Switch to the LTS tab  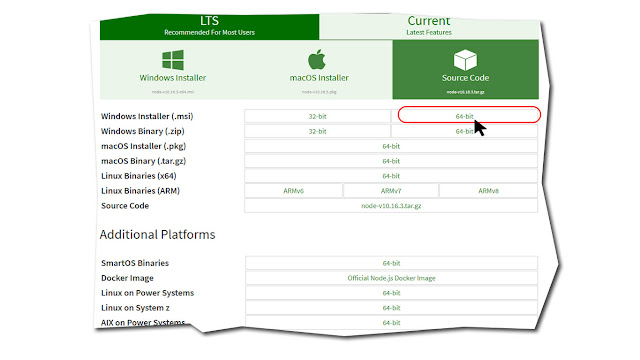209,27
